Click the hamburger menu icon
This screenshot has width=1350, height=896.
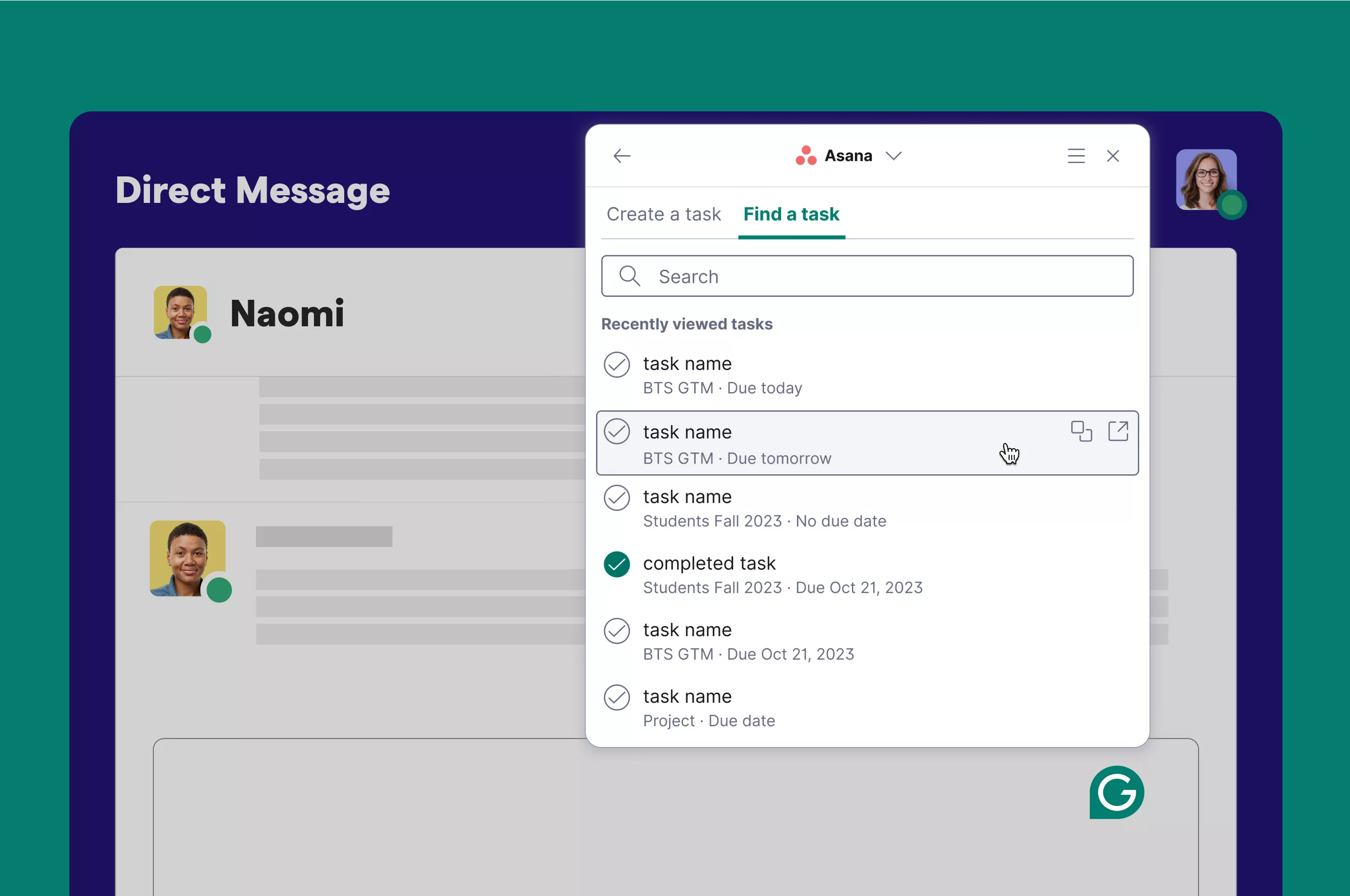(1074, 156)
